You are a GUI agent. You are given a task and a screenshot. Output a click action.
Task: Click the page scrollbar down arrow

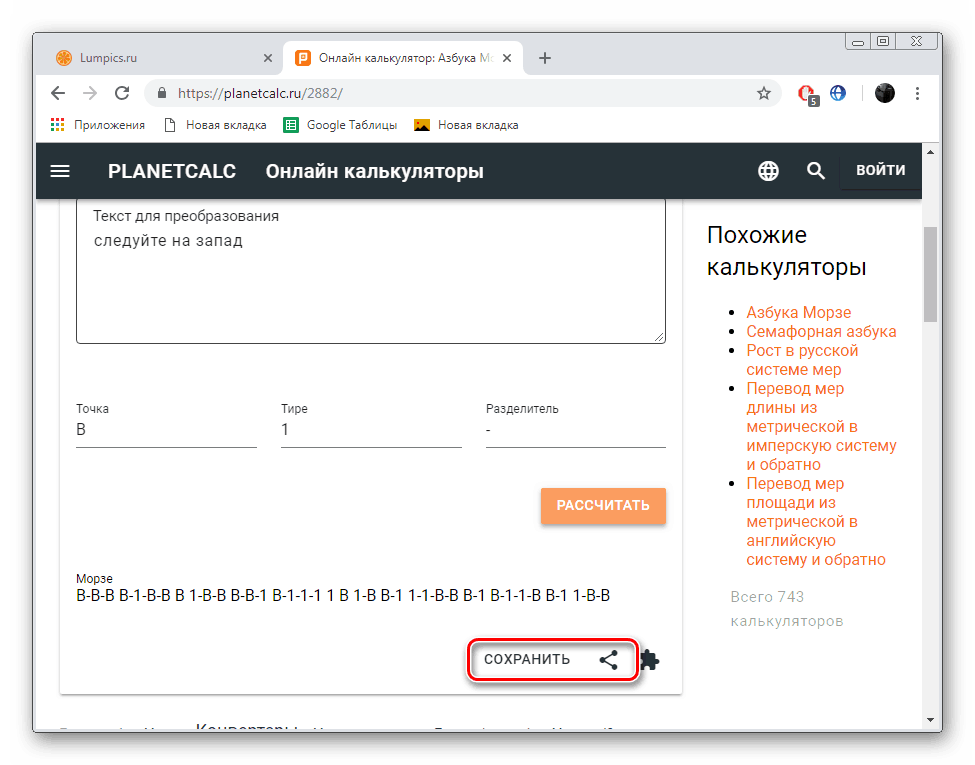pyautogui.click(x=930, y=720)
